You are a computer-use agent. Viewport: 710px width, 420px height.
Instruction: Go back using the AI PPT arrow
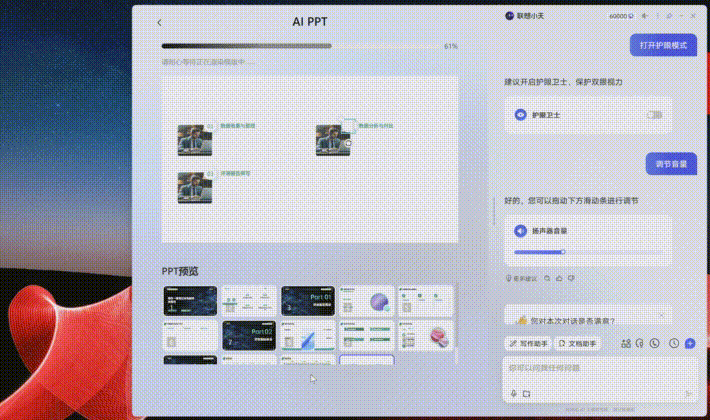pos(160,21)
